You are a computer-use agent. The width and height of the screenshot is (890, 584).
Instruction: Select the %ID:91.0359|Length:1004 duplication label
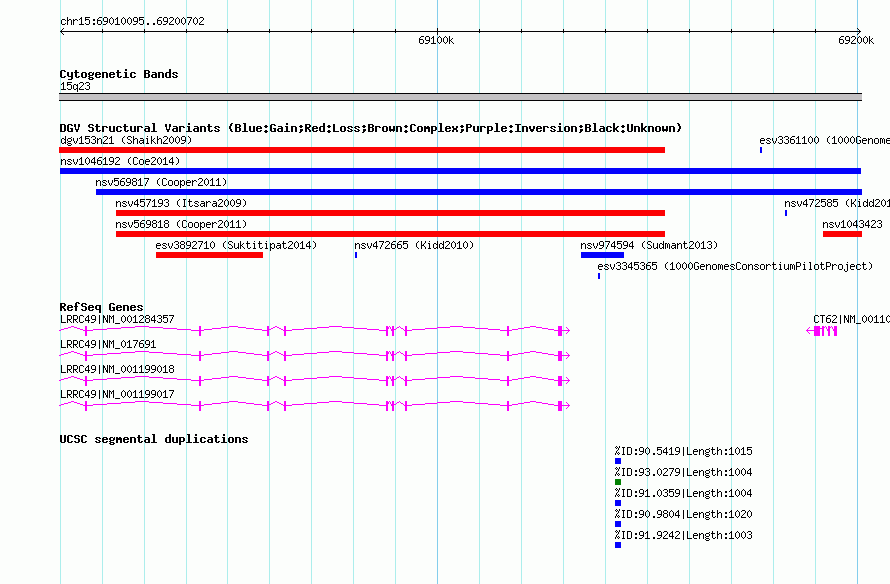click(x=683, y=493)
